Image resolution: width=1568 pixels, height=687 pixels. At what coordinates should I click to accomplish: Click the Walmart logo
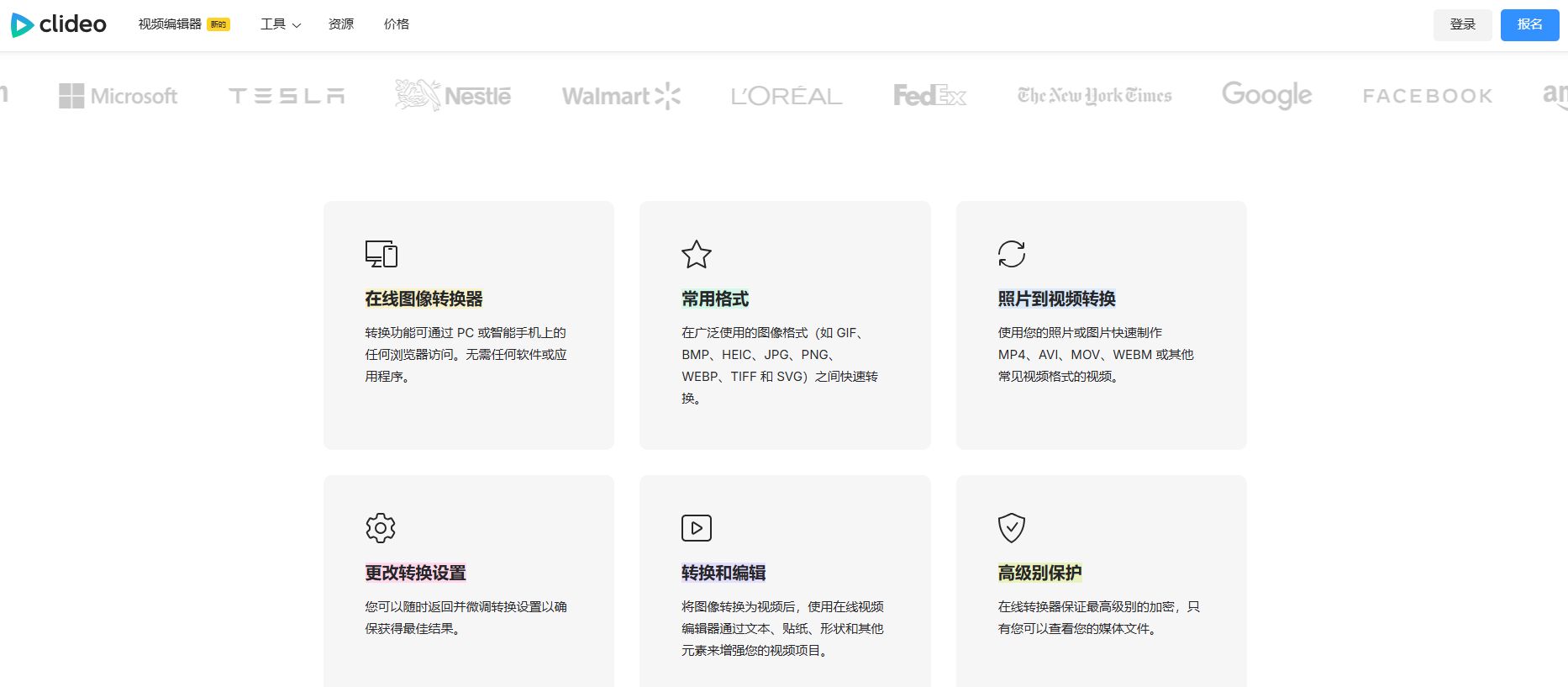click(x=621, y=96)
